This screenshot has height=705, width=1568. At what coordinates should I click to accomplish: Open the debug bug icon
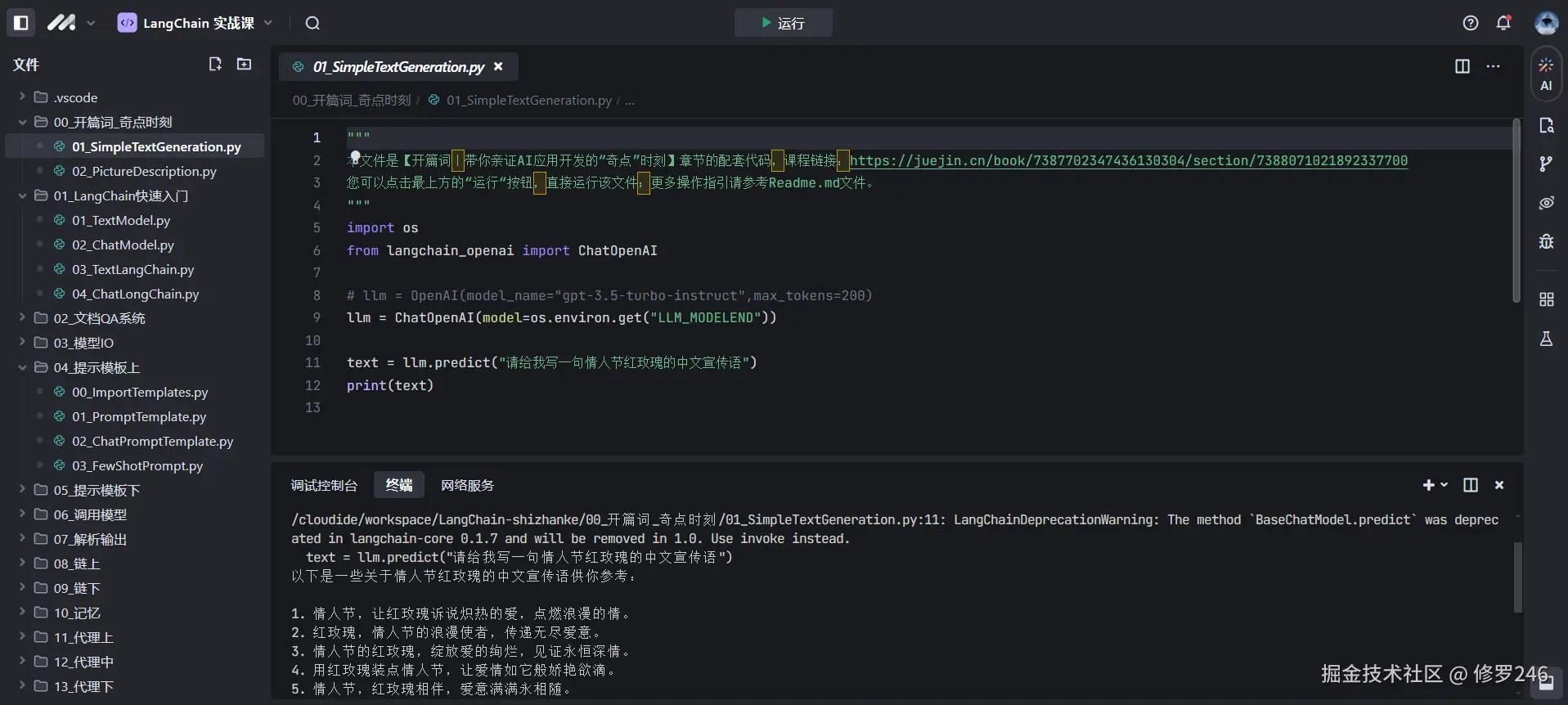[1545, 241]
